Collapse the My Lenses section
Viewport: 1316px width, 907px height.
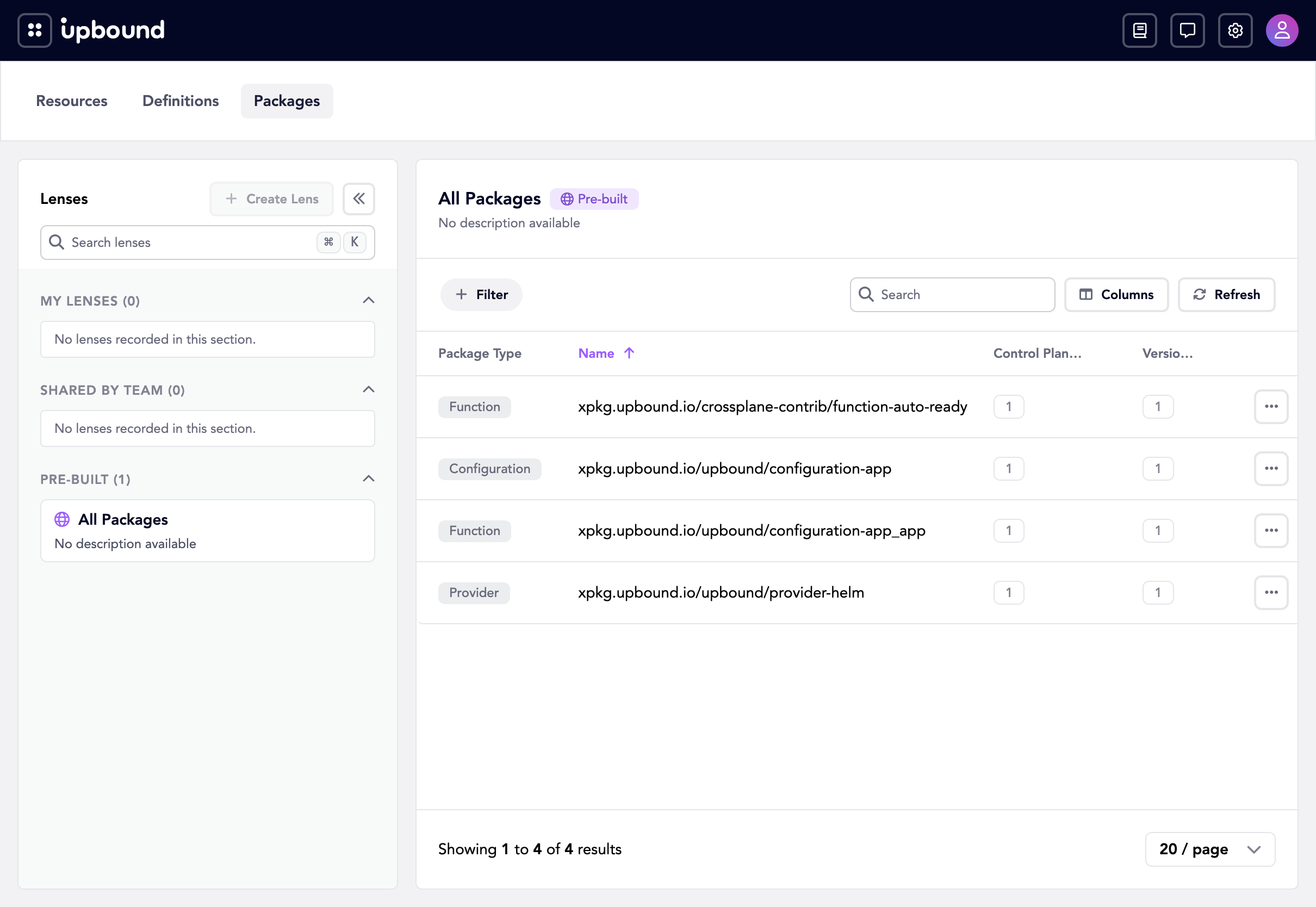(369, 300)
